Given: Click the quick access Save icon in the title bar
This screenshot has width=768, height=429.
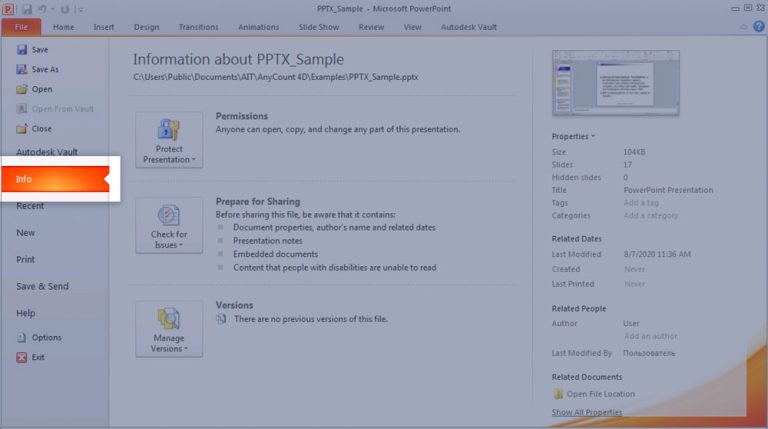Looking at the screenshot, I should coord(26,9).
